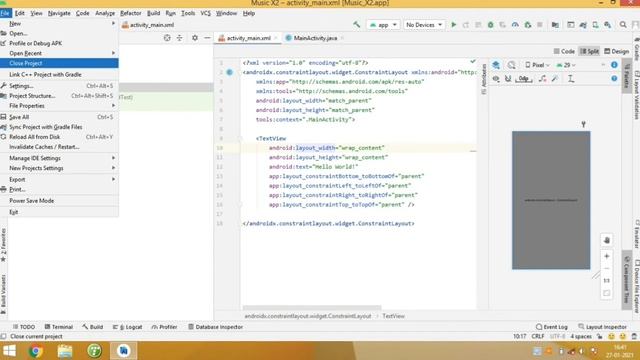Open the app run configuration dropdown
Screen dimensions: 640x360
click(x=383, y=25)
